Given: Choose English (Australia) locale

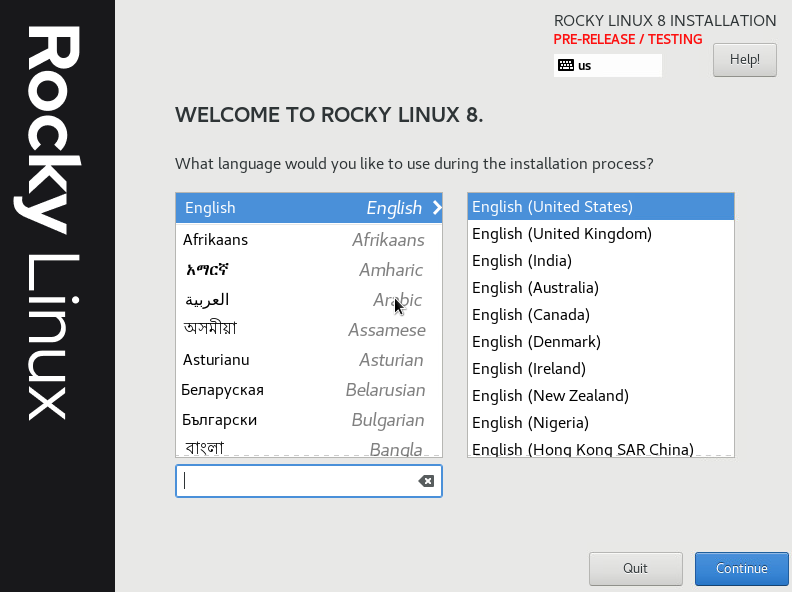Looking at the screenshot, I should click(601, 287).
